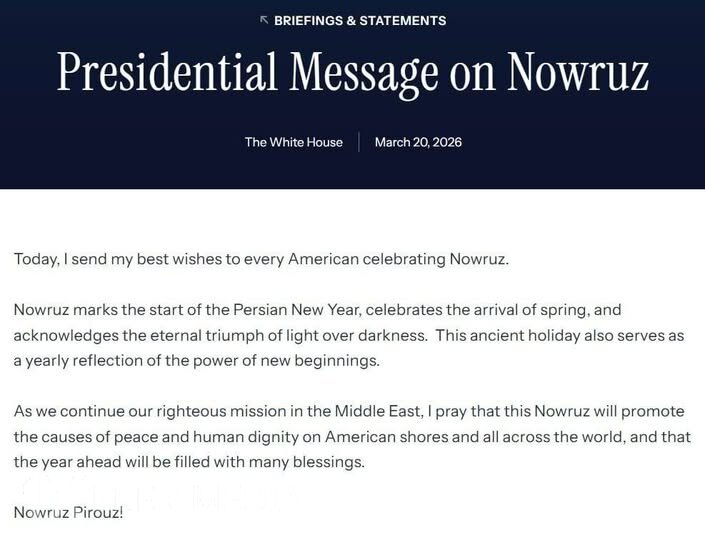Image resolution: width=705 pixels, height=540 pixels.
Task: Click the March 20, 2026 date
Action: [418, 142]
